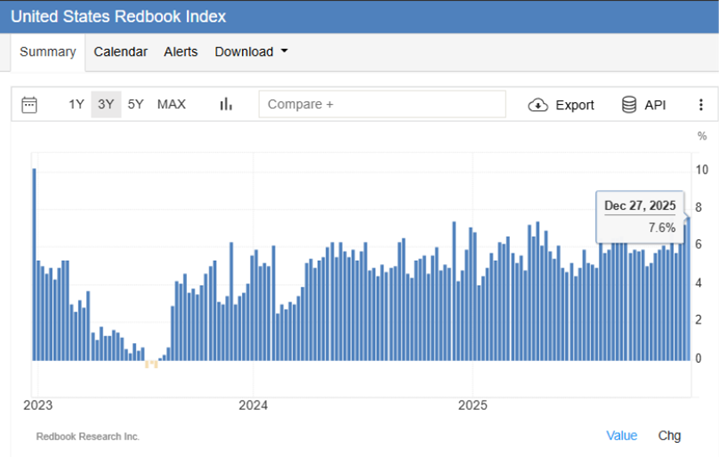Image resolution: width=719 pixels, height=457 pixels.
Task: Open the chart type bar icon
Action: (x=226, y=105)
